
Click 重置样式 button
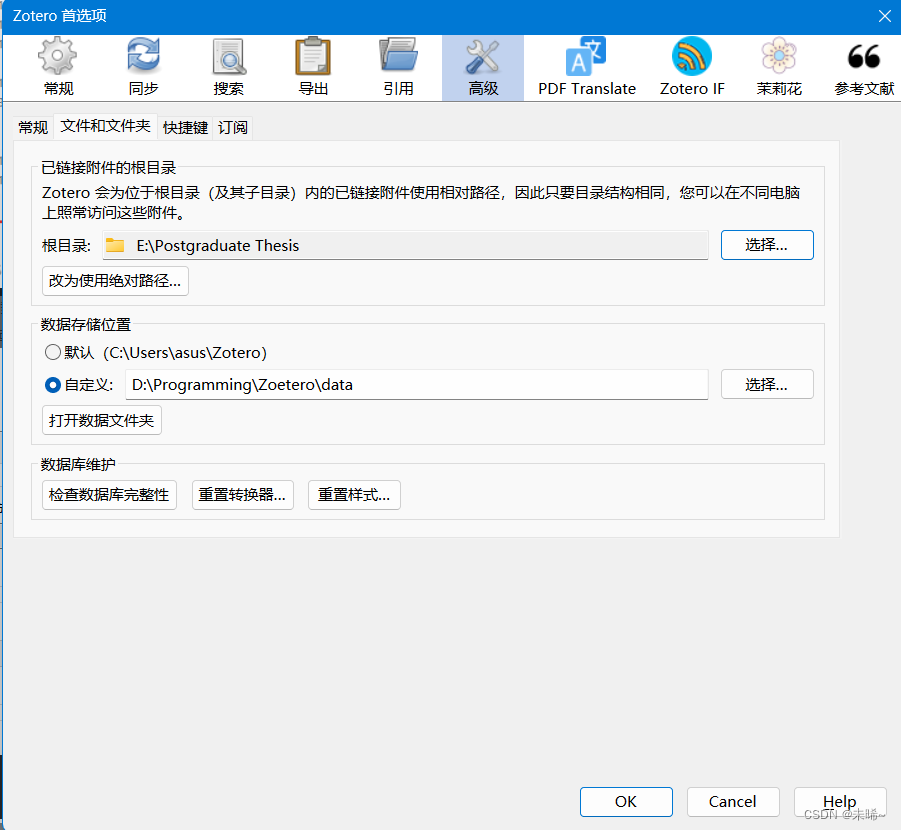[x=354, y=495]
